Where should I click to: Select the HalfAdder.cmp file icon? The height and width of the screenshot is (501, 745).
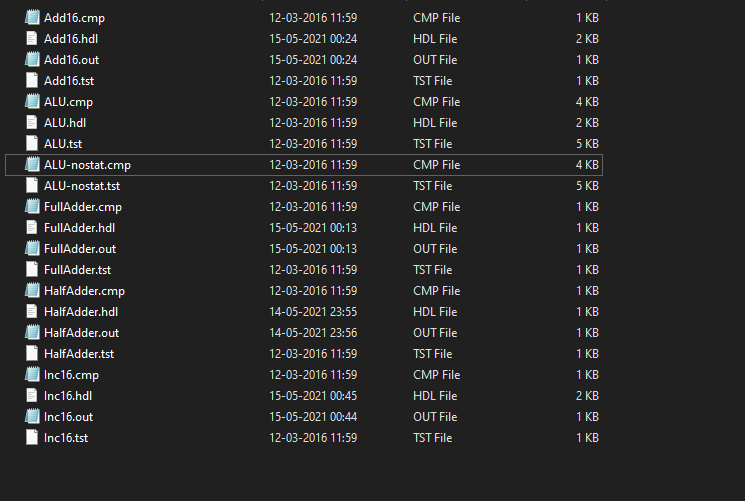[32, 291]
